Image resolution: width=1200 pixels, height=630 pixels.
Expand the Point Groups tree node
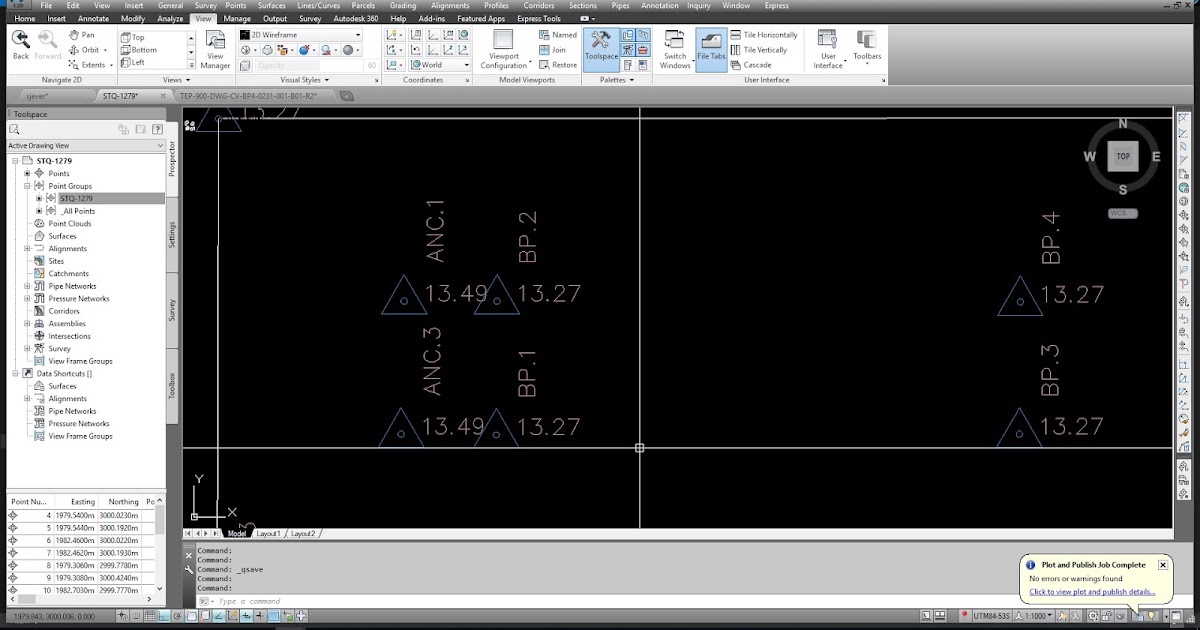coord(25,185)
